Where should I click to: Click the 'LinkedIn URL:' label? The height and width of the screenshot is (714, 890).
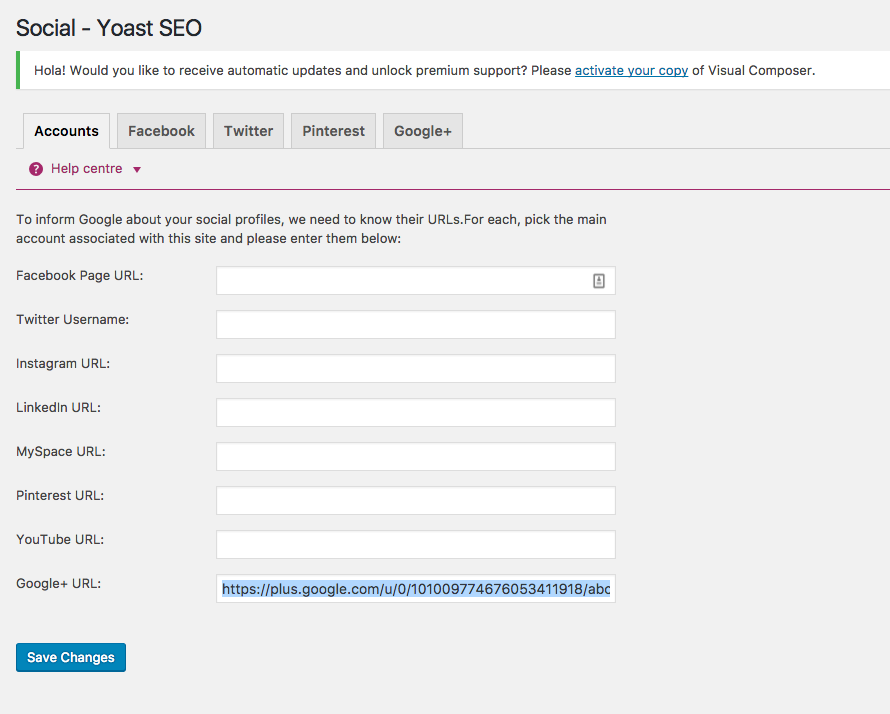[x=58, y=408]
